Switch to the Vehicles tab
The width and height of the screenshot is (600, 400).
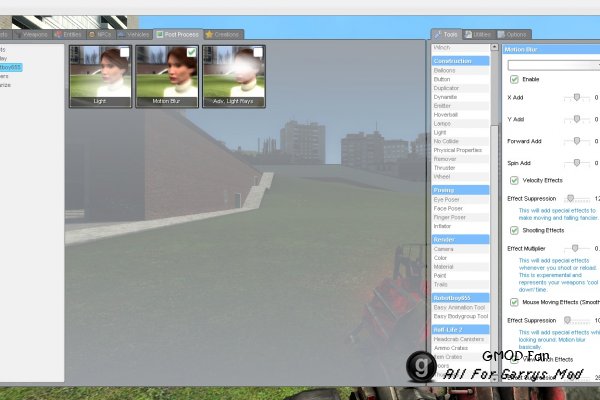click(134, 34)
